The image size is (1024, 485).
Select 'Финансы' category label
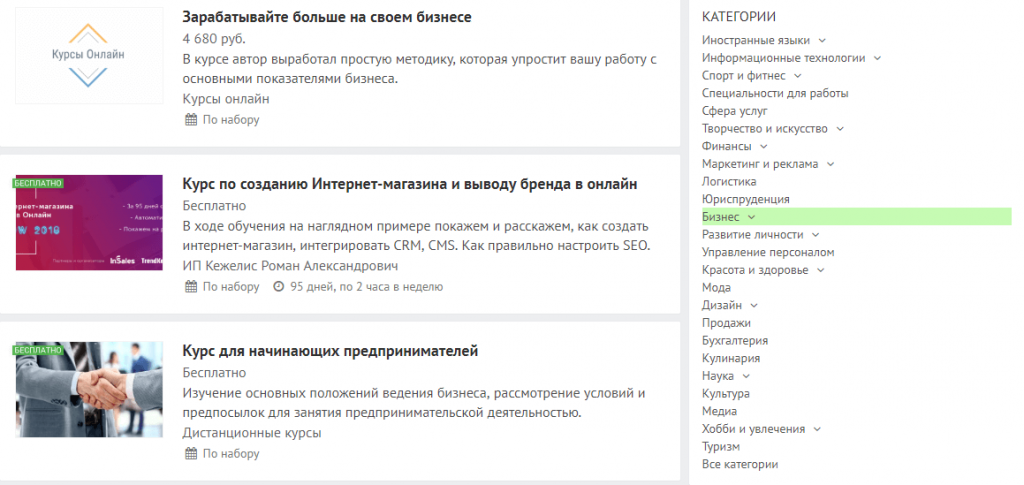727,146
